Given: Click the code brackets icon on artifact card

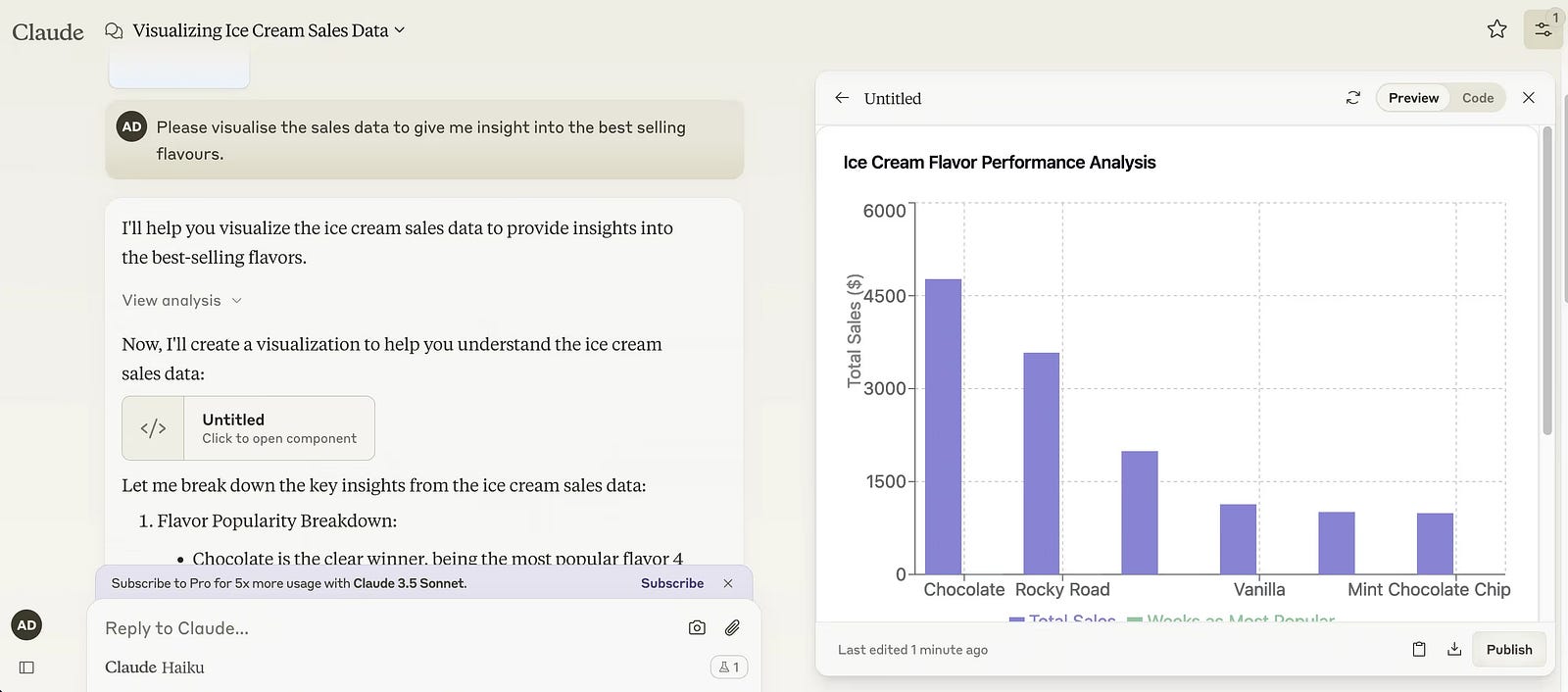Looking at the screenshot, I should (x=153, y=428).
